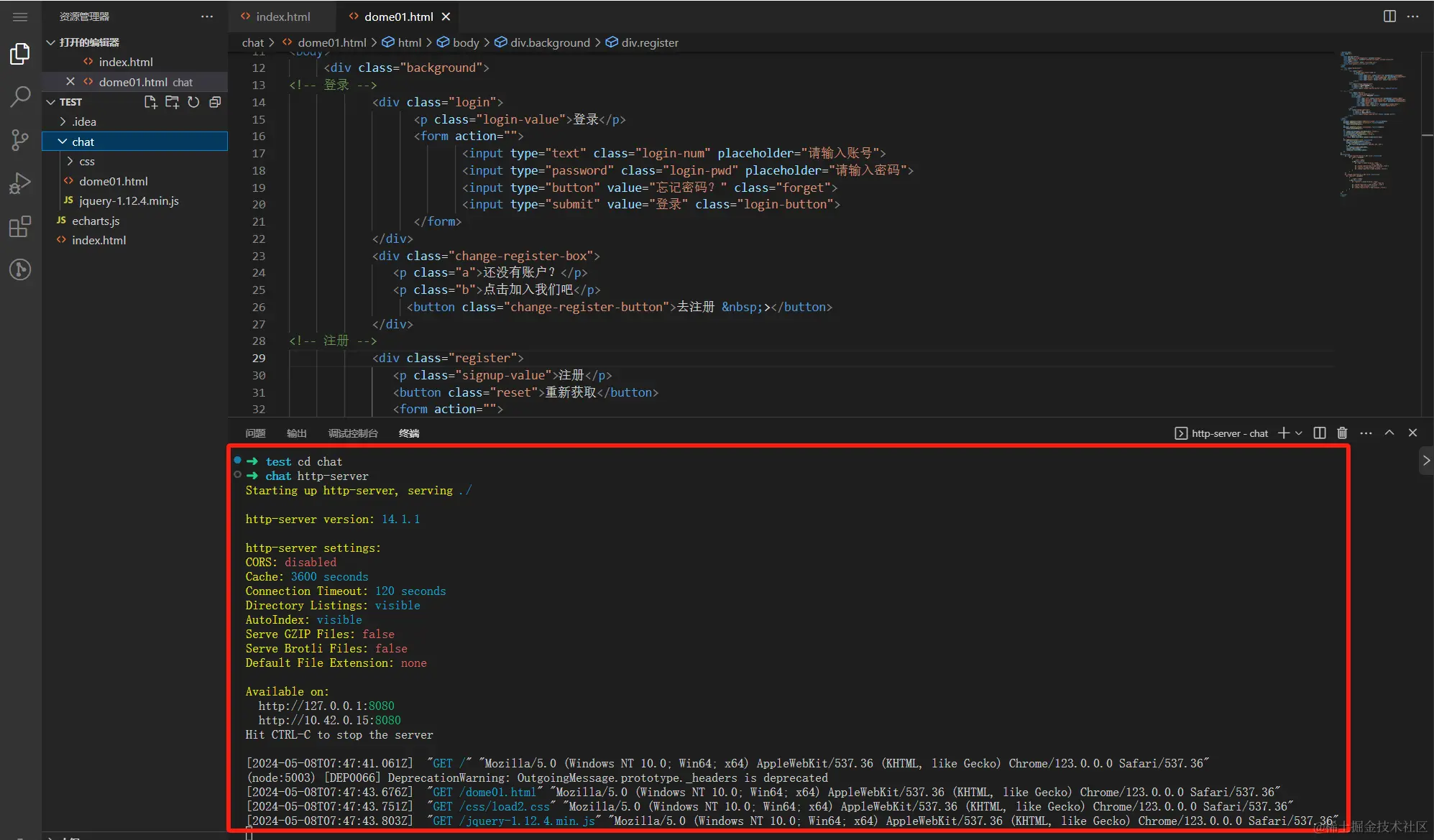This screenshot has width=1434, height=840.
Task: Switch to the index.html editor tab
Action: [x=282, y=17]
